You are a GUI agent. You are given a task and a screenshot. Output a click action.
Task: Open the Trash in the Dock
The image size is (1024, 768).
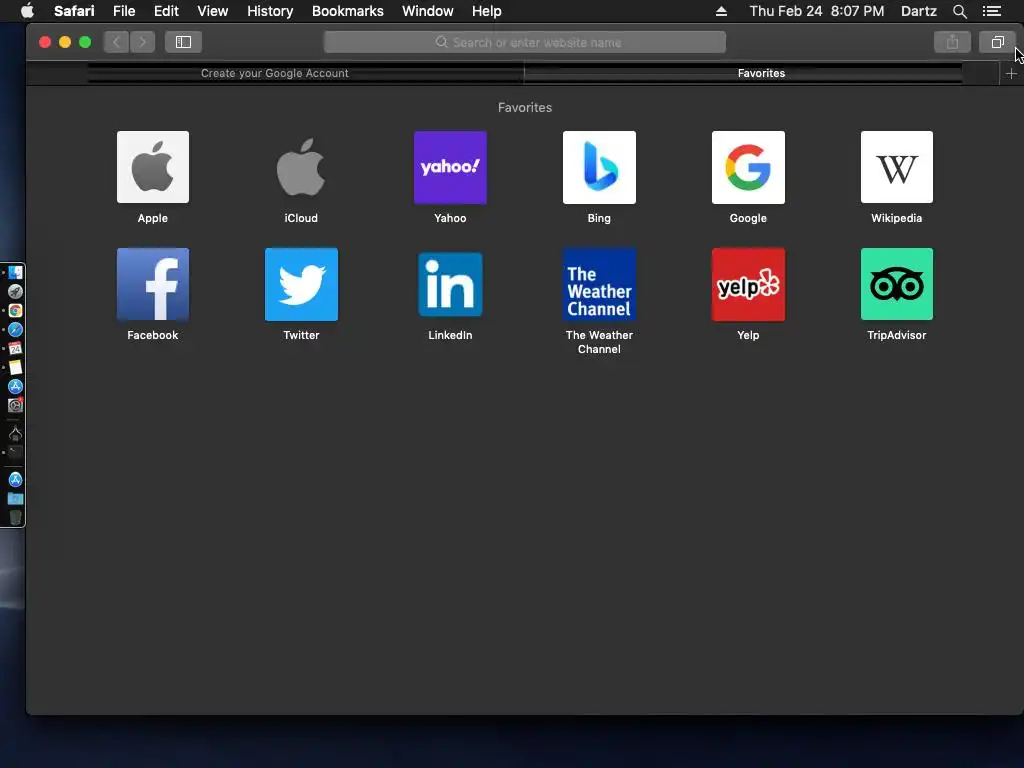coord(15,517)
